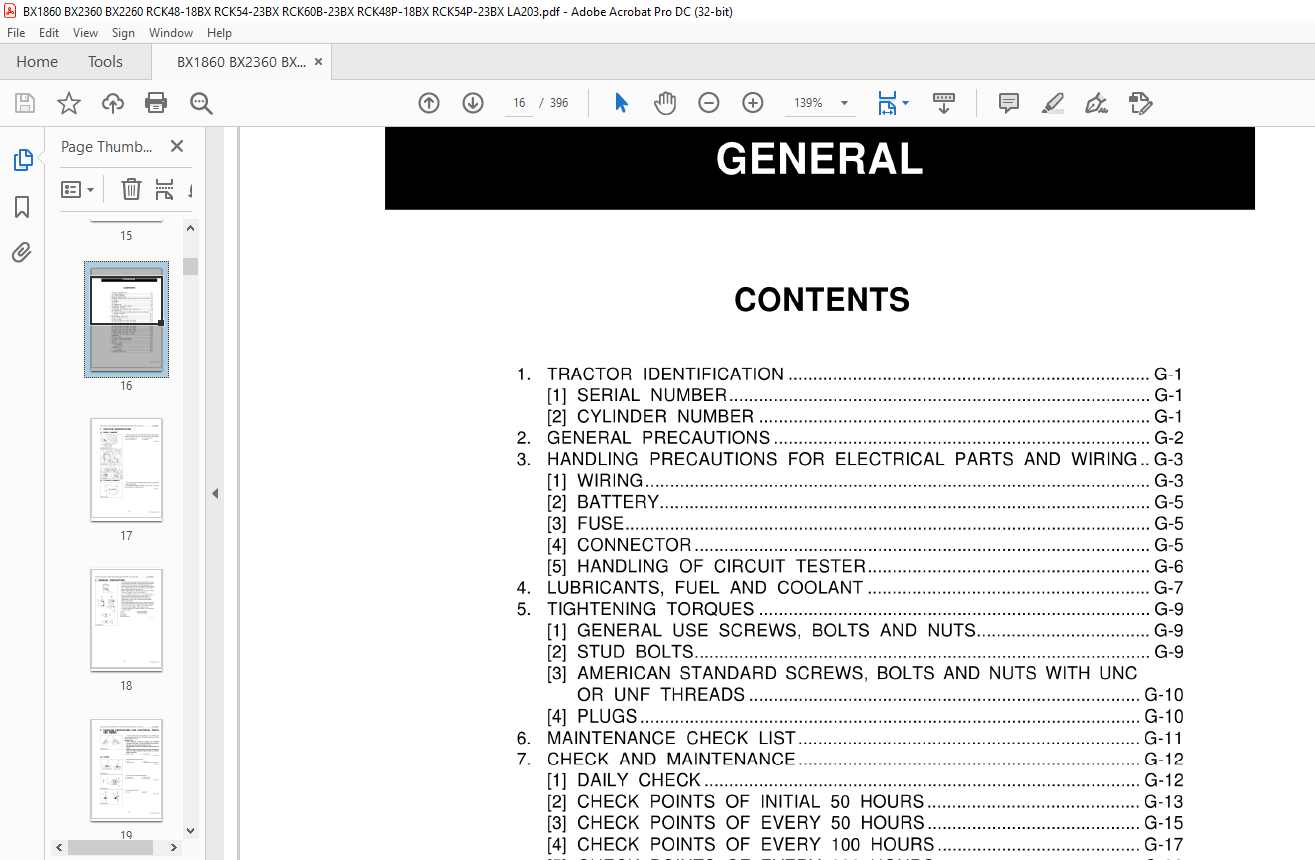Screen dimensions: 1315x860
Task: Switch to the Home tab
Action: pos(37,62)
